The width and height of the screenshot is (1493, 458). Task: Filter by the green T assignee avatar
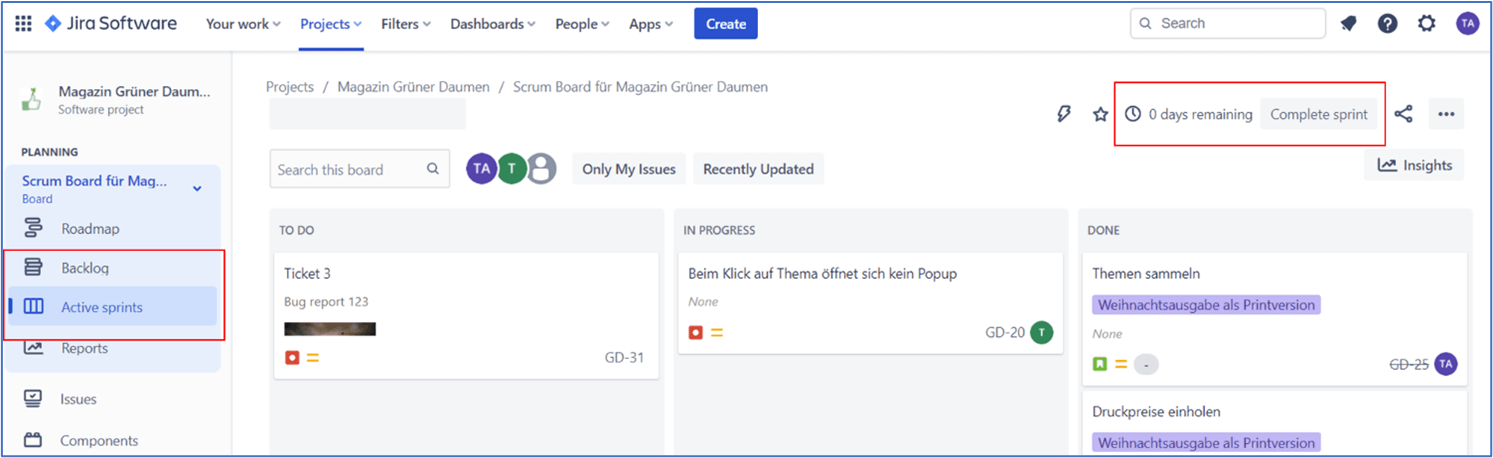[512, 169]
